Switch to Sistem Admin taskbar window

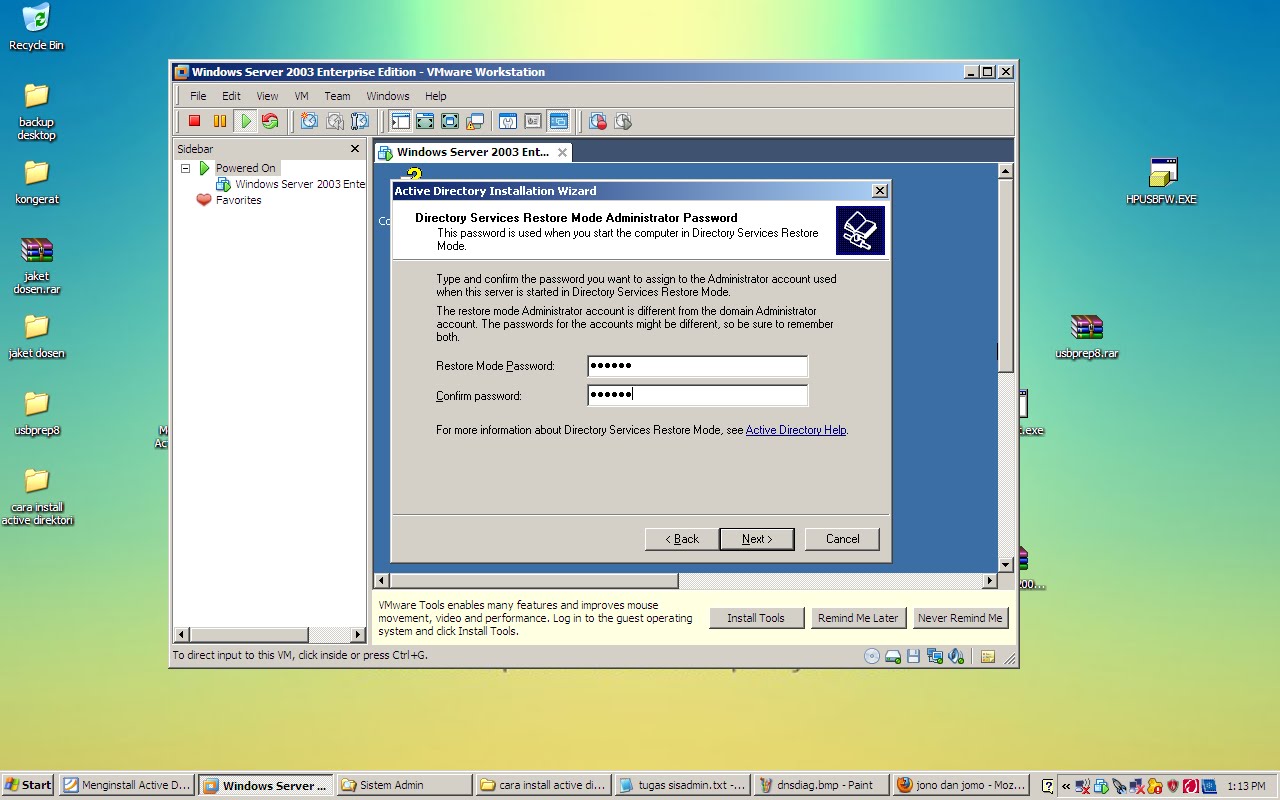coord(404,785)
